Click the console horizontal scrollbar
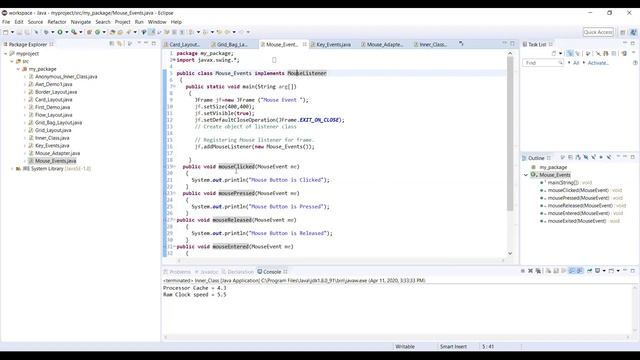This screenshot has width=640, height=360. click(397, 337)
